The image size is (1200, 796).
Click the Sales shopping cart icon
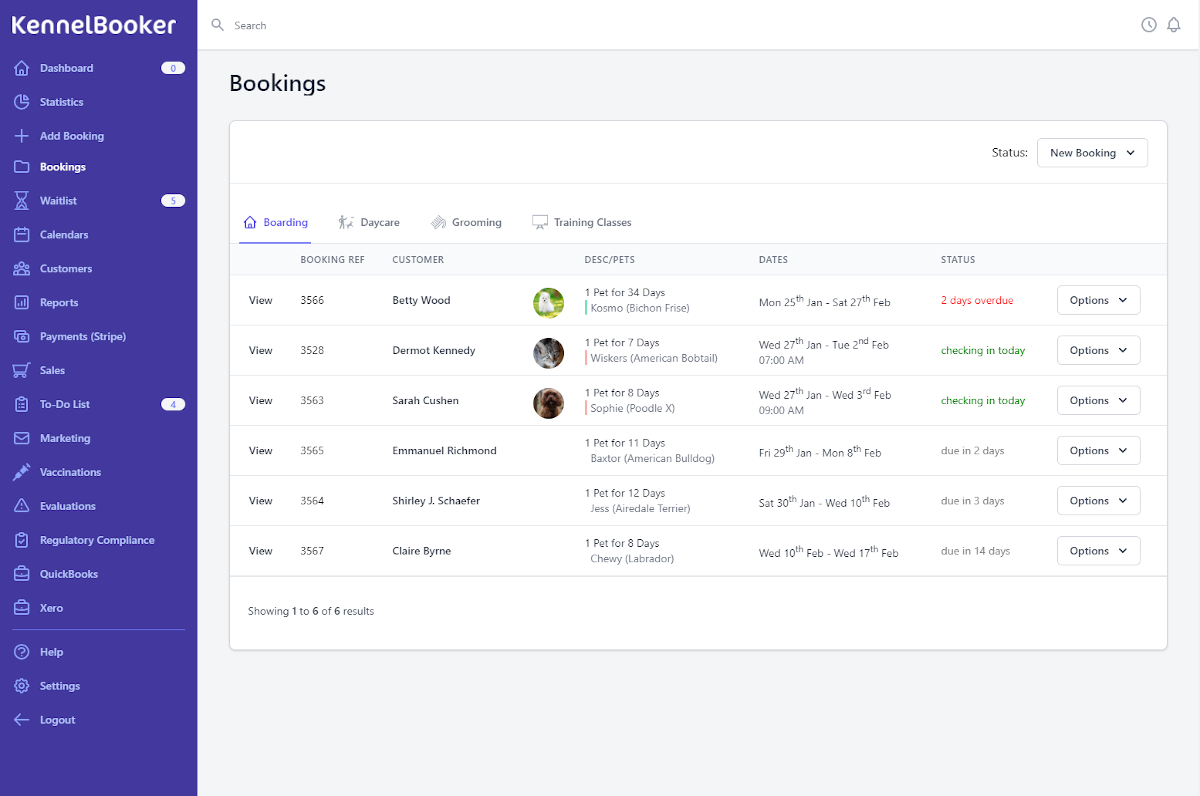click(22, 370)
